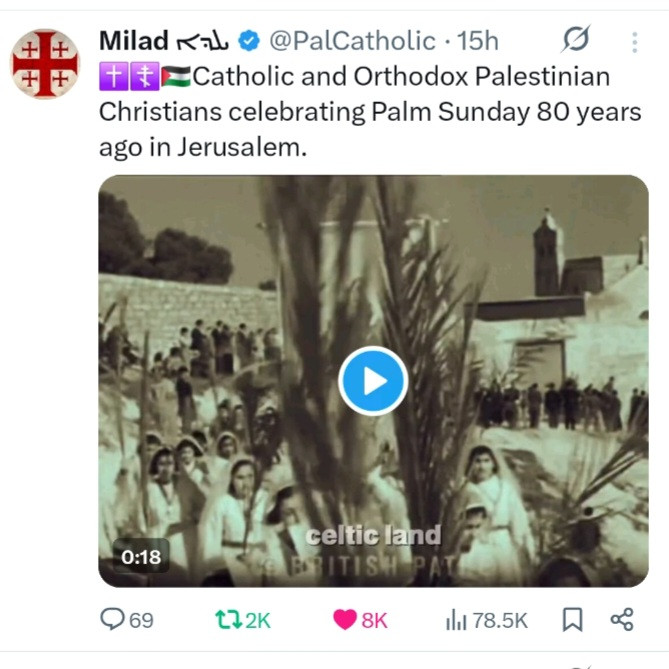Bookmark this tweet
669x669 pixels.
tap(572, 620)
